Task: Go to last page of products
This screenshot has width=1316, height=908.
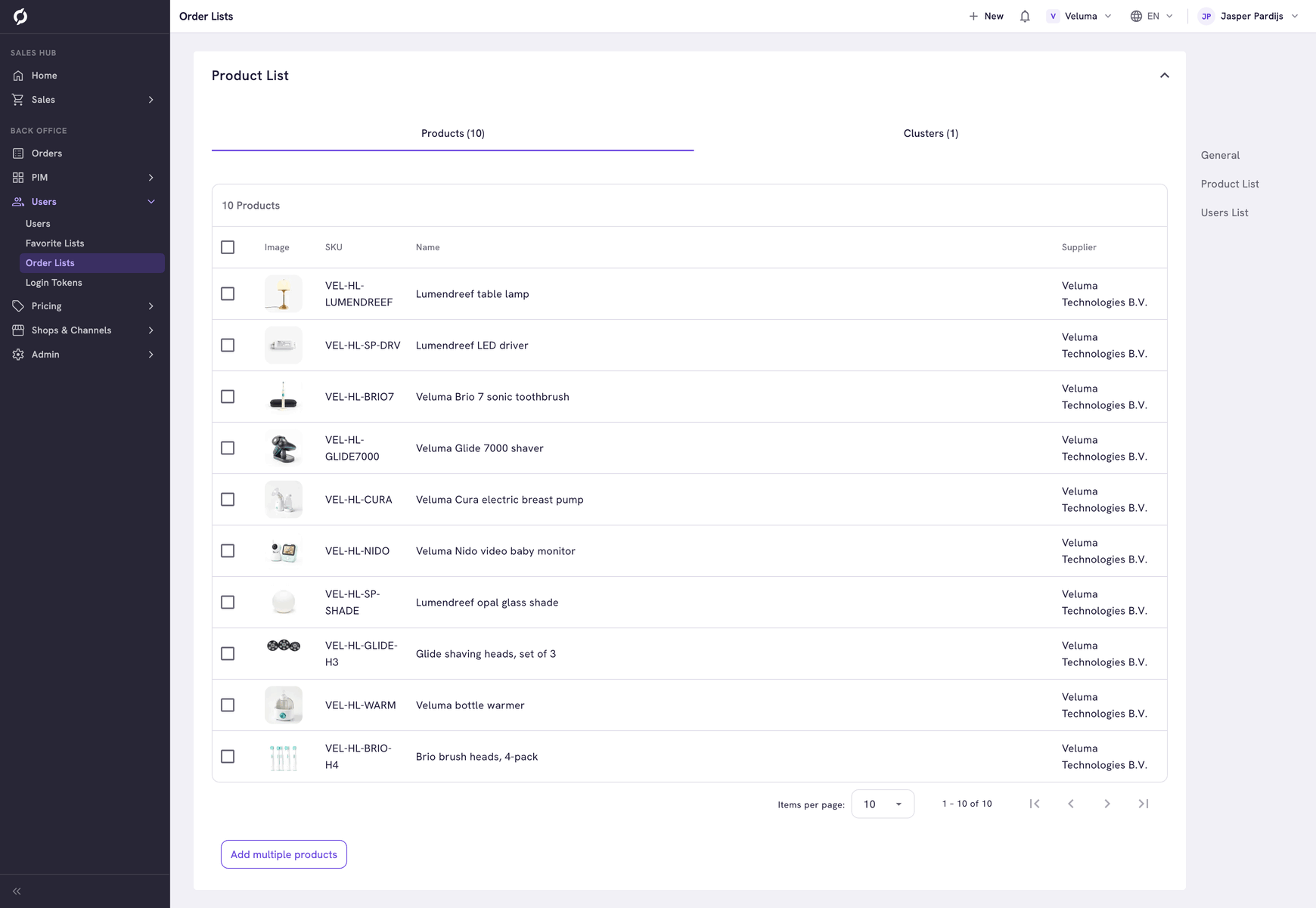Action: click(1144, 804)
